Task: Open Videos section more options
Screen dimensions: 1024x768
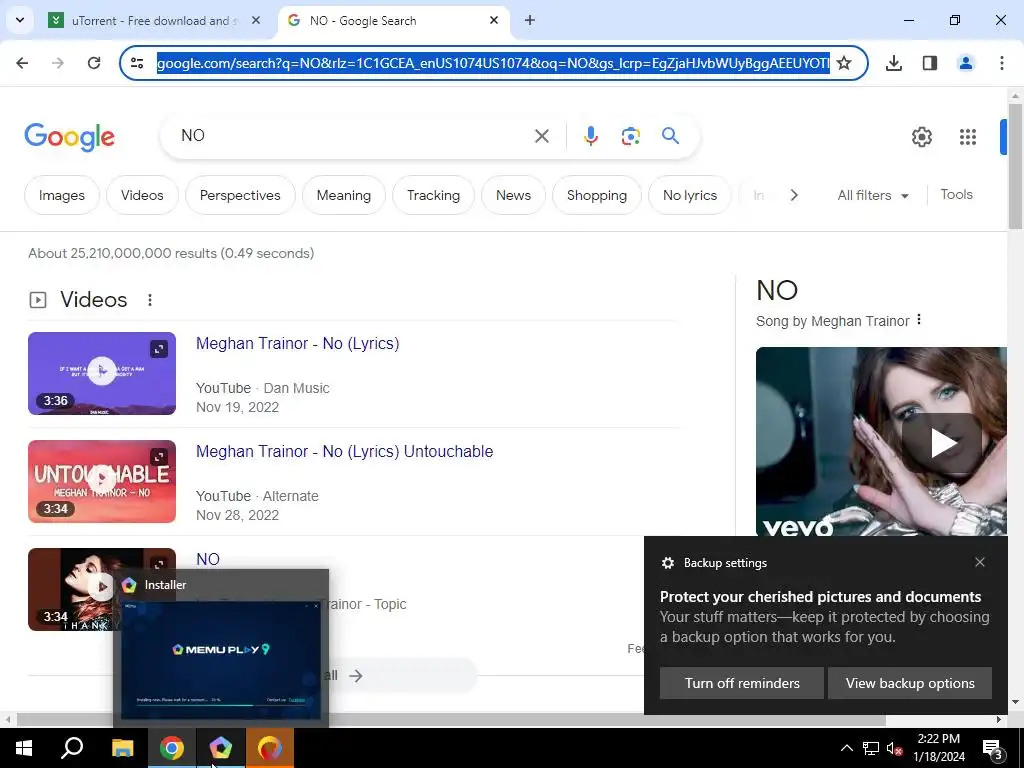Action: 150,300
